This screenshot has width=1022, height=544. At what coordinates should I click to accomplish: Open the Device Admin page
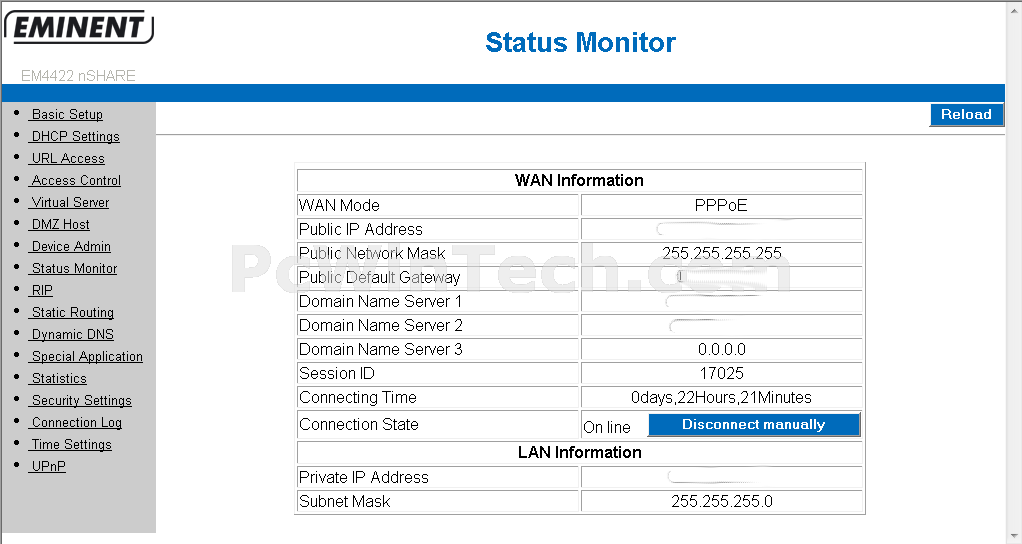pos(70,247)
